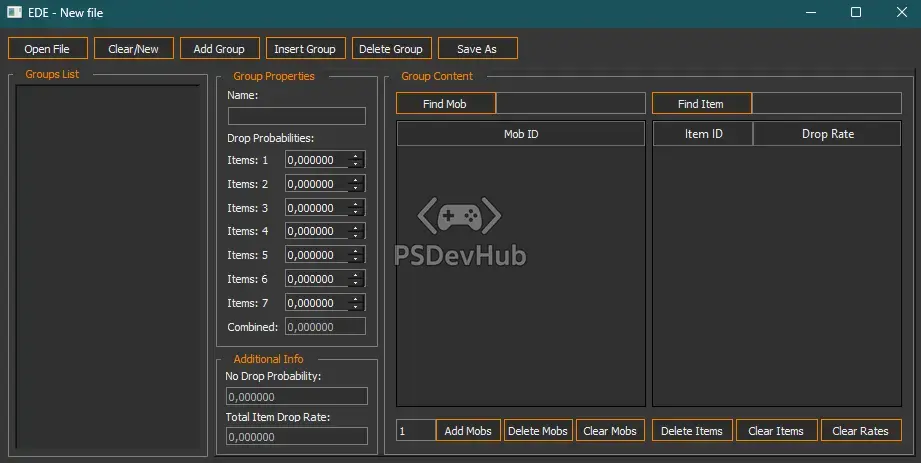
Task: Minimize the EDE window
Action: point(811,12)
